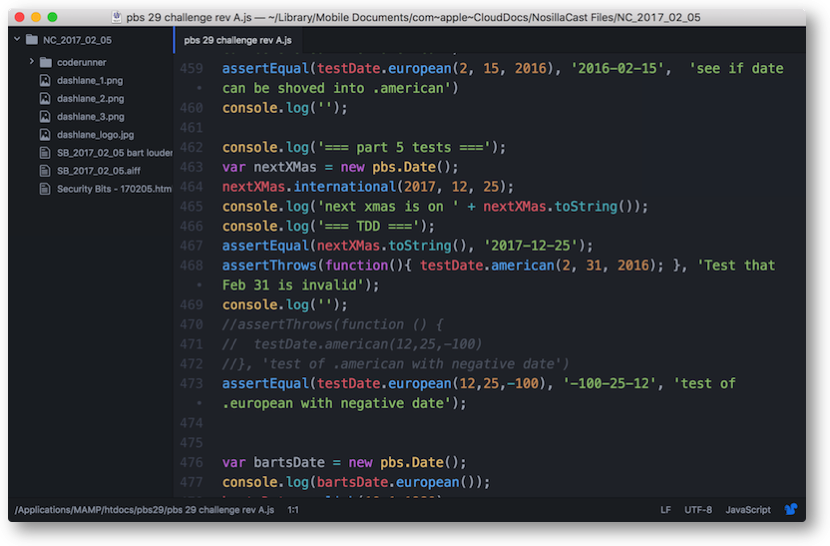830x546 pixels.
Task: Click the title bar document proxy icon
Action: (117, 17)
